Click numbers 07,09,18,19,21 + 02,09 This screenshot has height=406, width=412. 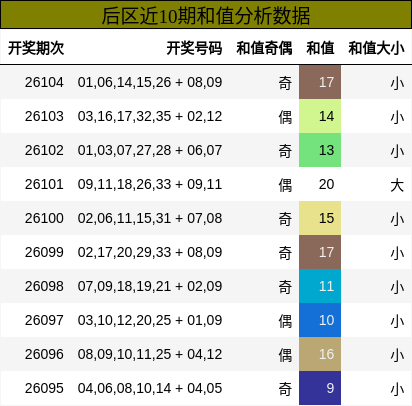click(x=150, y=286)
